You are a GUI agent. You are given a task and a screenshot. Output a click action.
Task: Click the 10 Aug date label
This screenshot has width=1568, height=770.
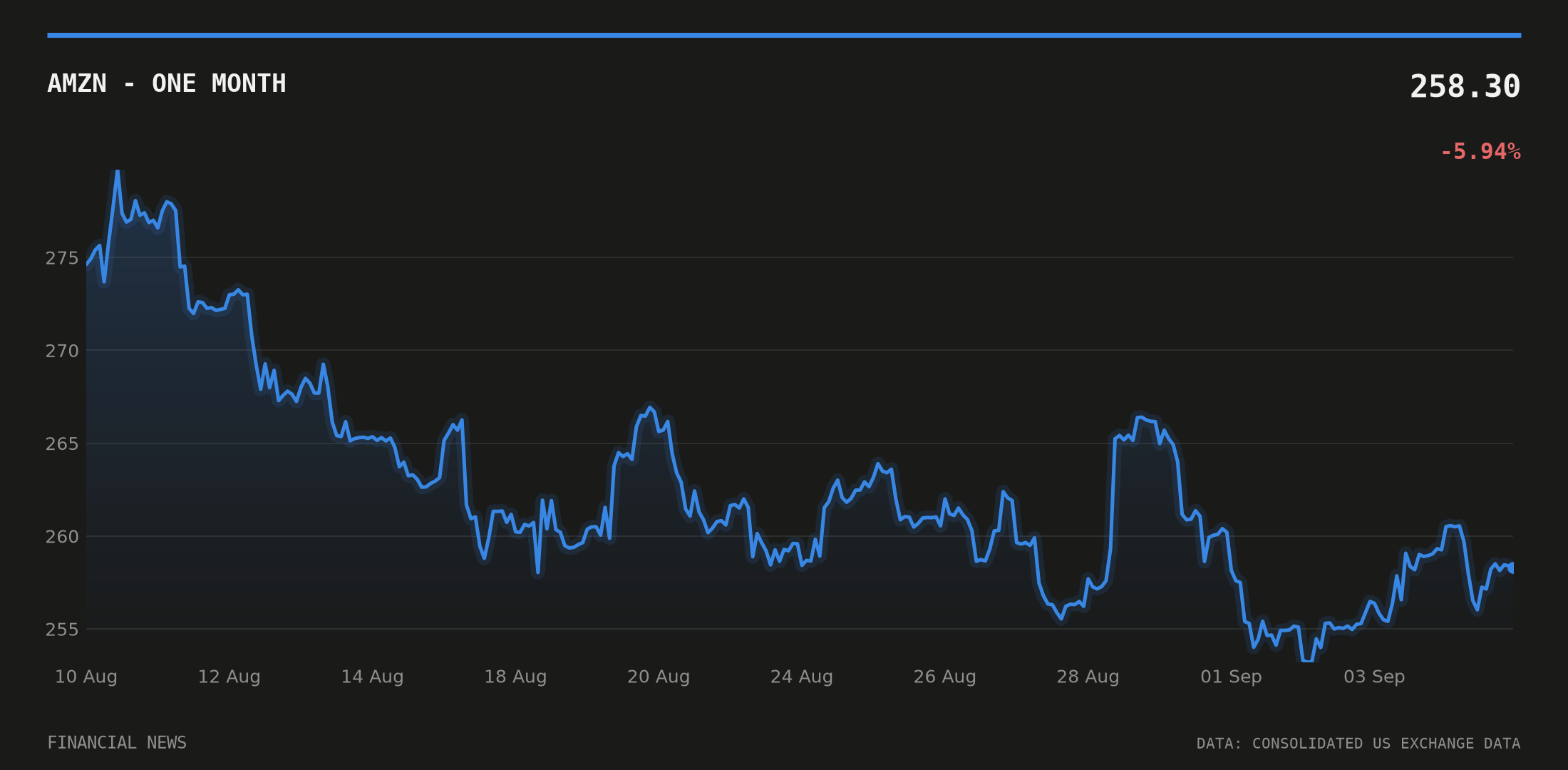pyautogui.click(x=86, y=677)
